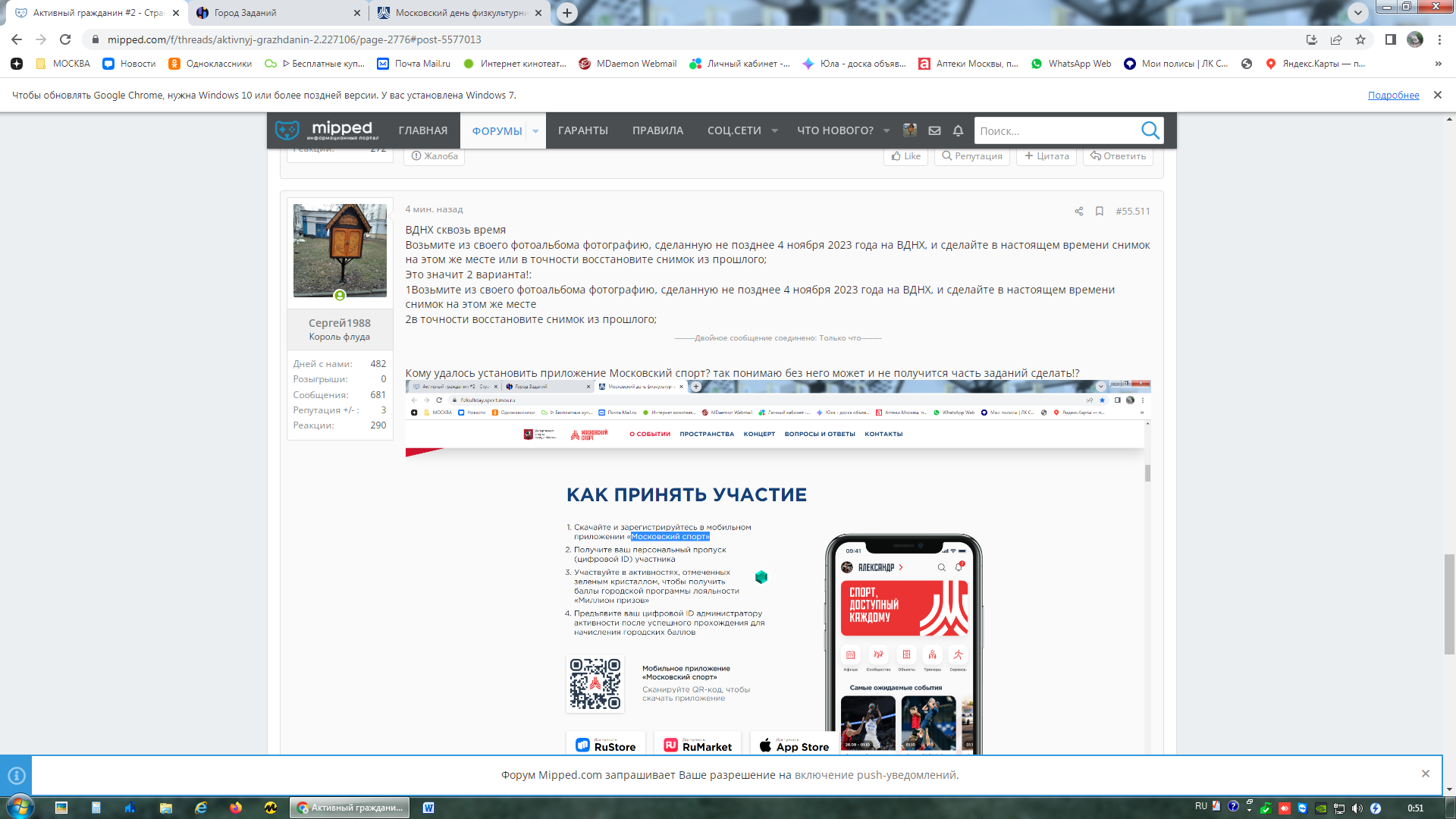
Task: Open TeamViewer tray icon
Action: [x=1302, y=808]
